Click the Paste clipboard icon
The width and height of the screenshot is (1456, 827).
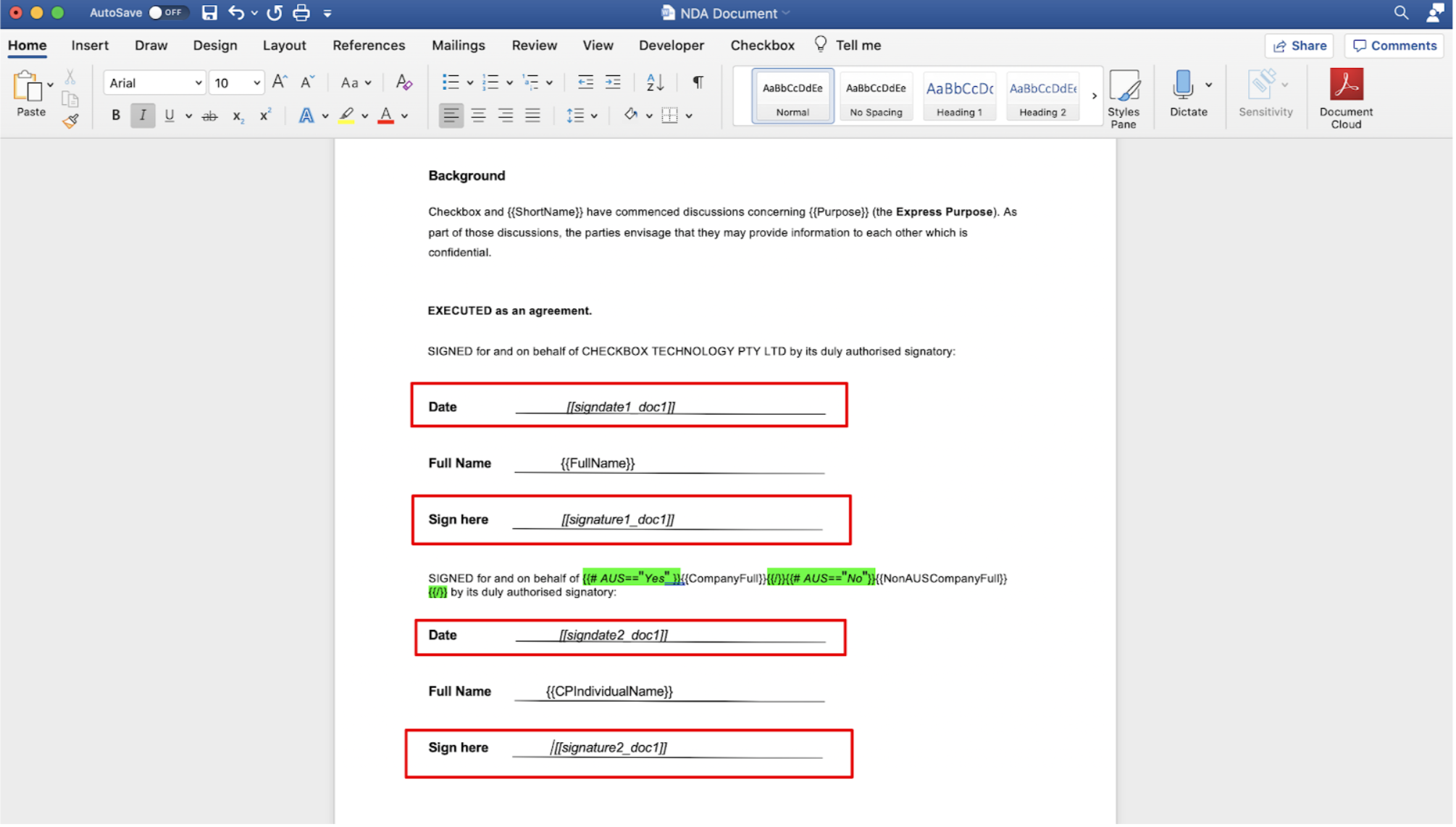coord(28,86)
